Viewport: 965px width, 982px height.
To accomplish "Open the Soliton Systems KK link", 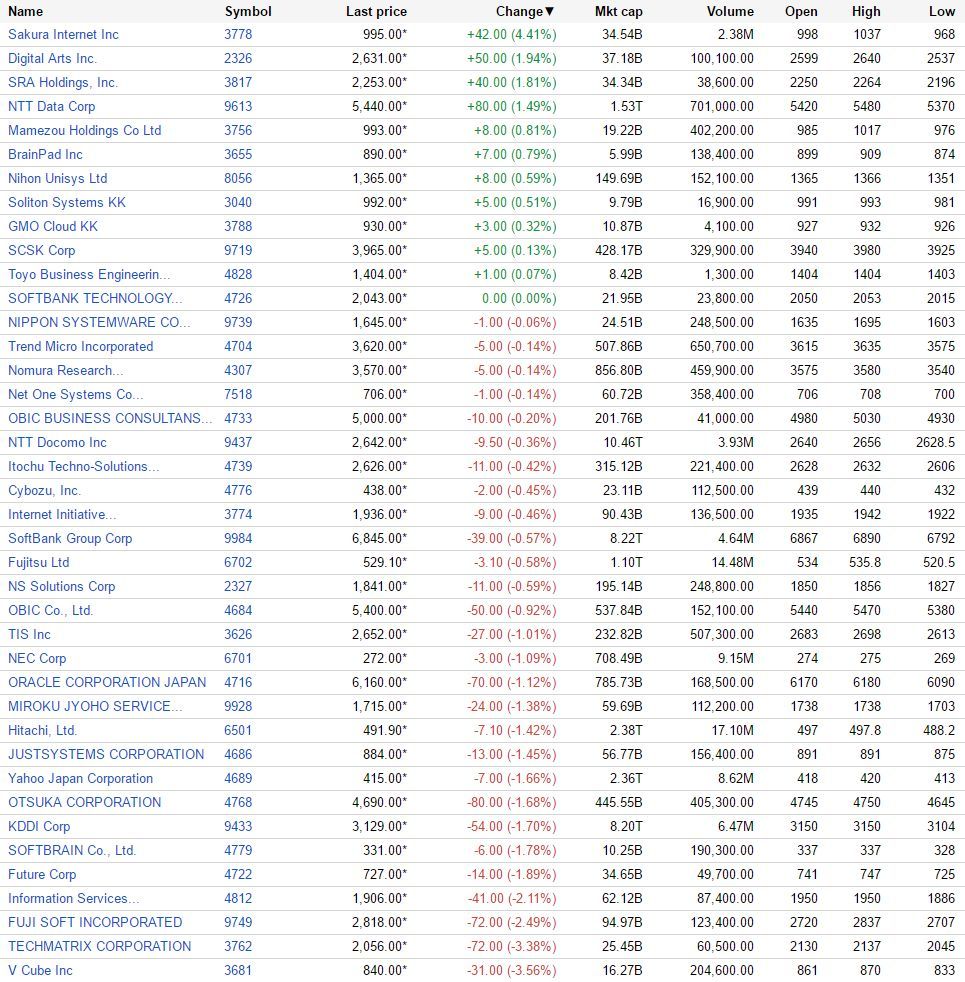I will (67, 202).
